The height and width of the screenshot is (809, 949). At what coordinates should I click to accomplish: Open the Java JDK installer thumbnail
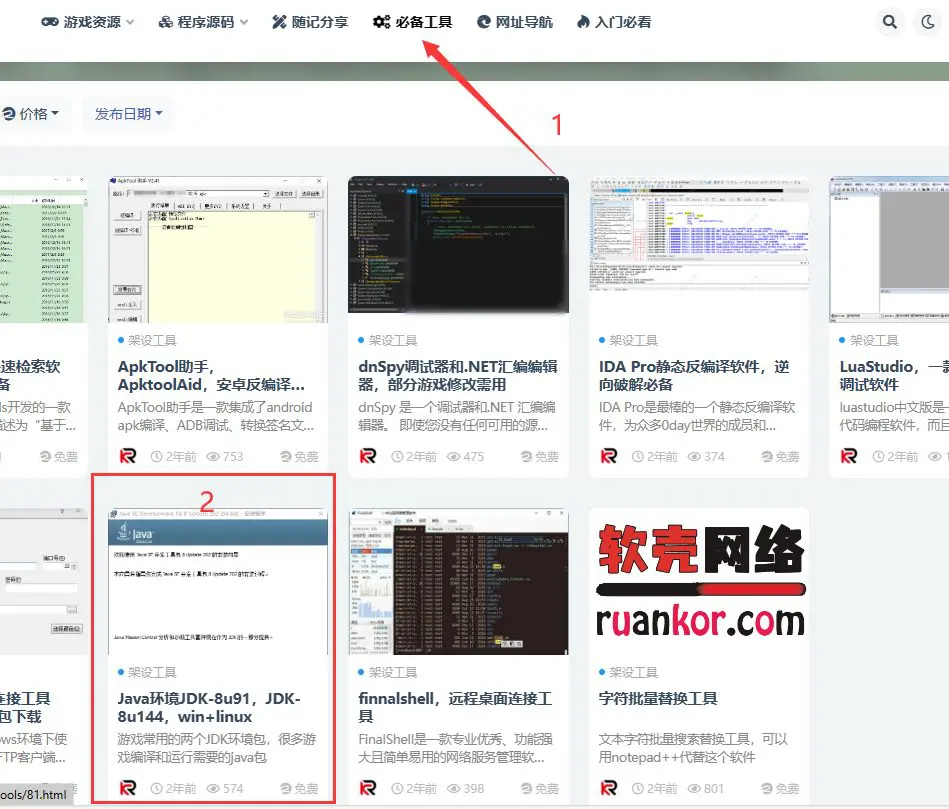click(x=218, y=582)
